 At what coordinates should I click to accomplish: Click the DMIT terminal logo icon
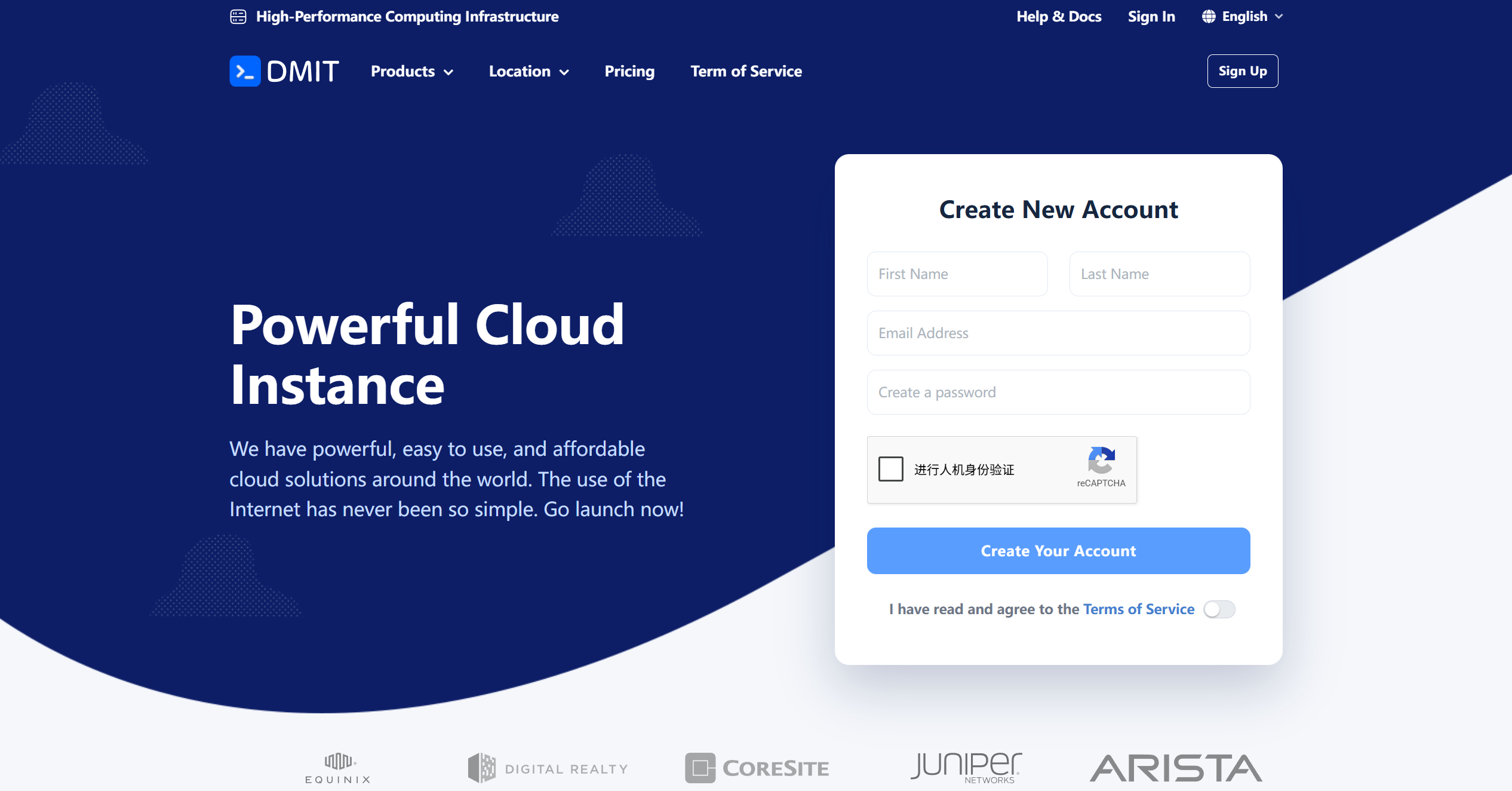pyautogui.click(x=245, y=71)
